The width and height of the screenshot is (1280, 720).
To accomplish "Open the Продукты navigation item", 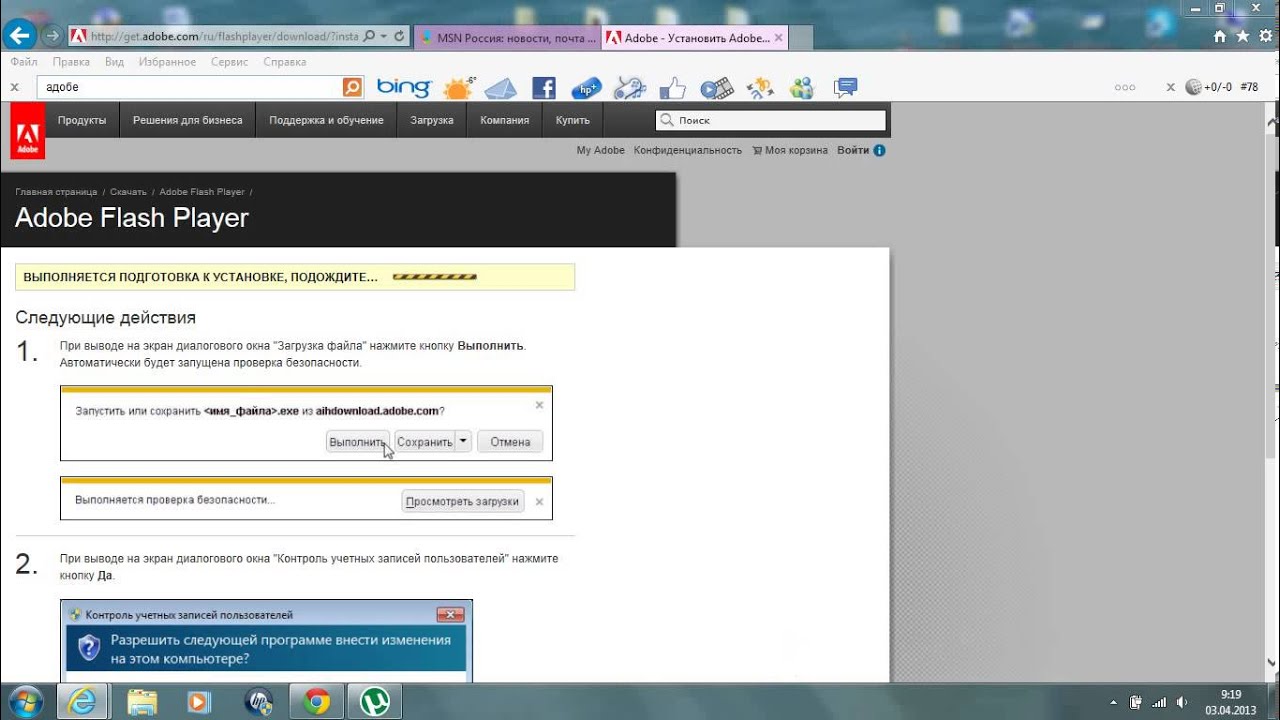I will pyautogui.click(x=82, y=120).
